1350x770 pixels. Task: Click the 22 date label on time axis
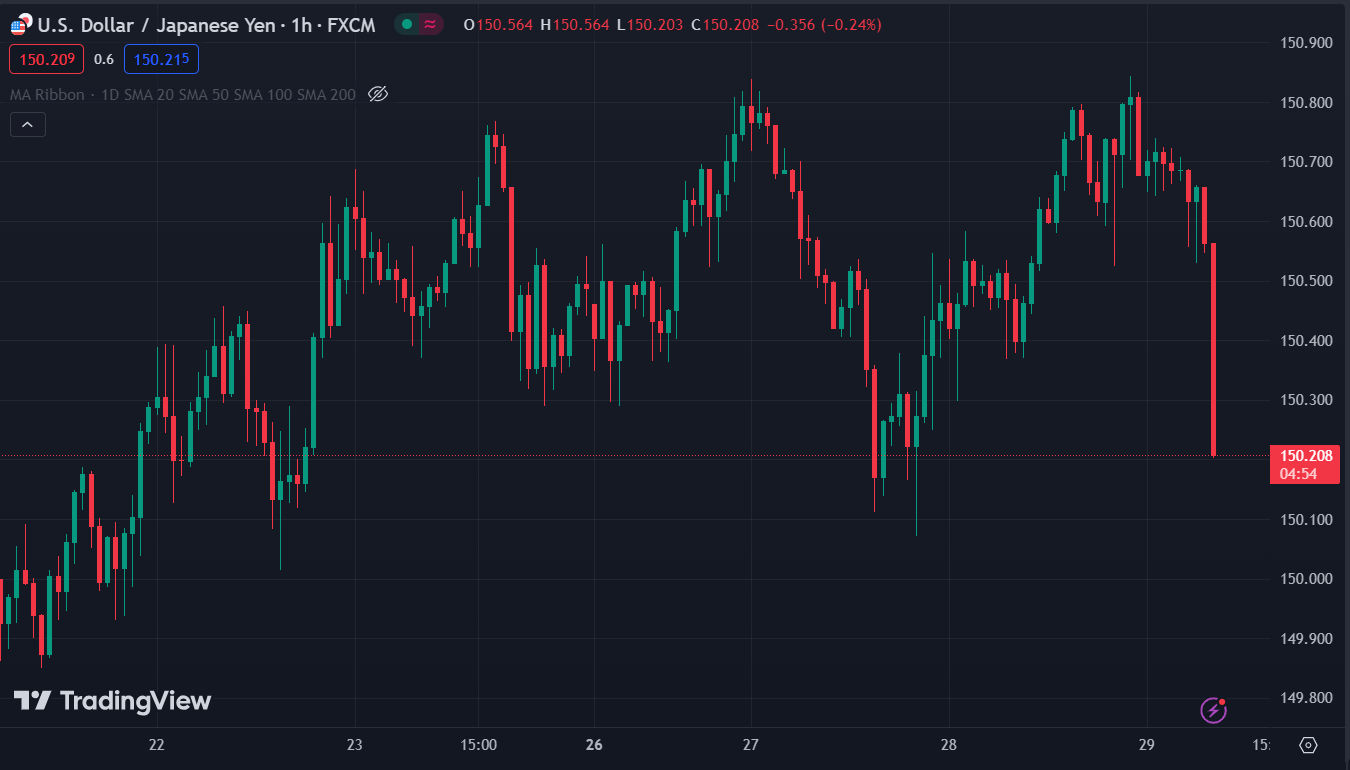(156, 745)
